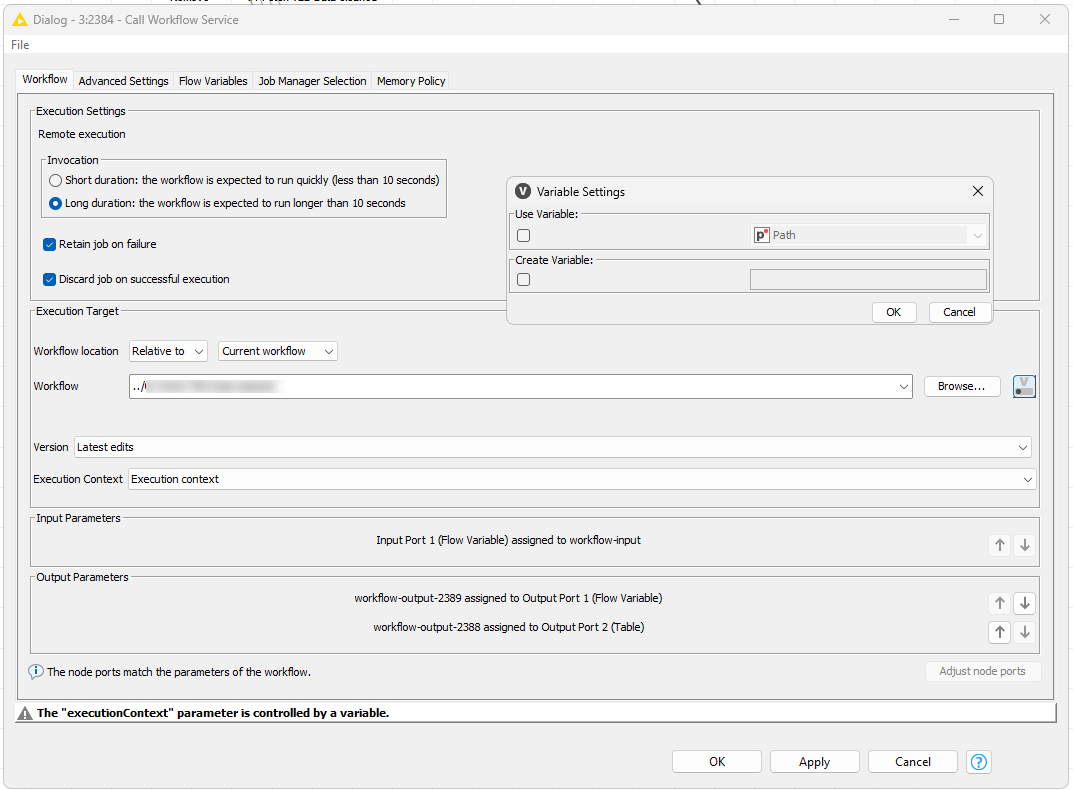
Task: Move workflow-output-2388 down with arrow
Action: (1024, 632)
